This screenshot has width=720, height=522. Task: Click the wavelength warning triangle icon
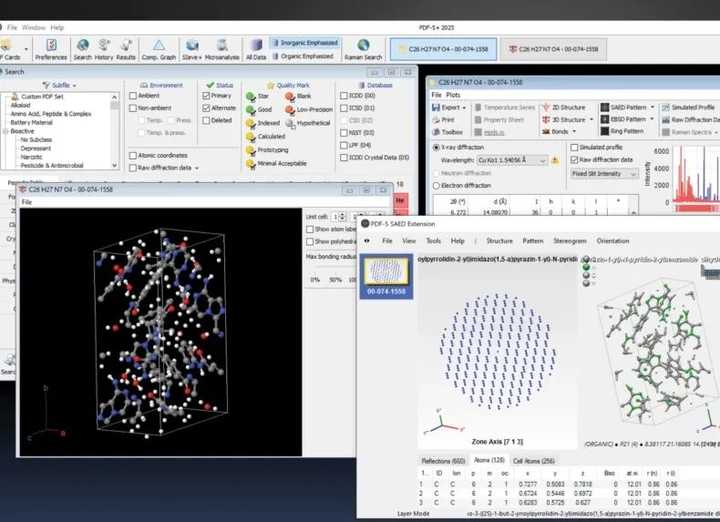pos(555,161)
